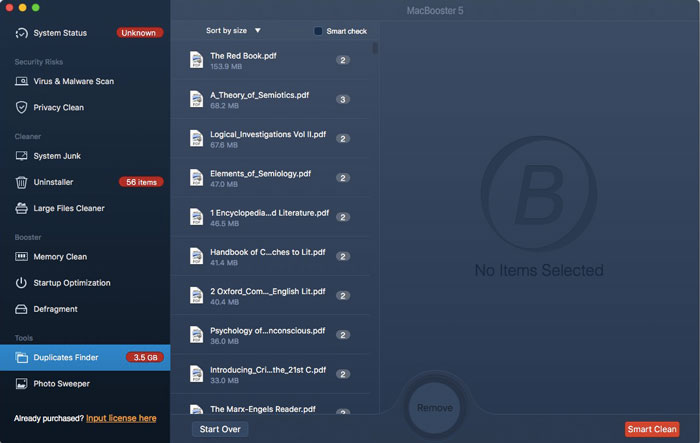Open the Defragment tool
The width and height of the screenshot is (700, 443).
tap(85, 309)
